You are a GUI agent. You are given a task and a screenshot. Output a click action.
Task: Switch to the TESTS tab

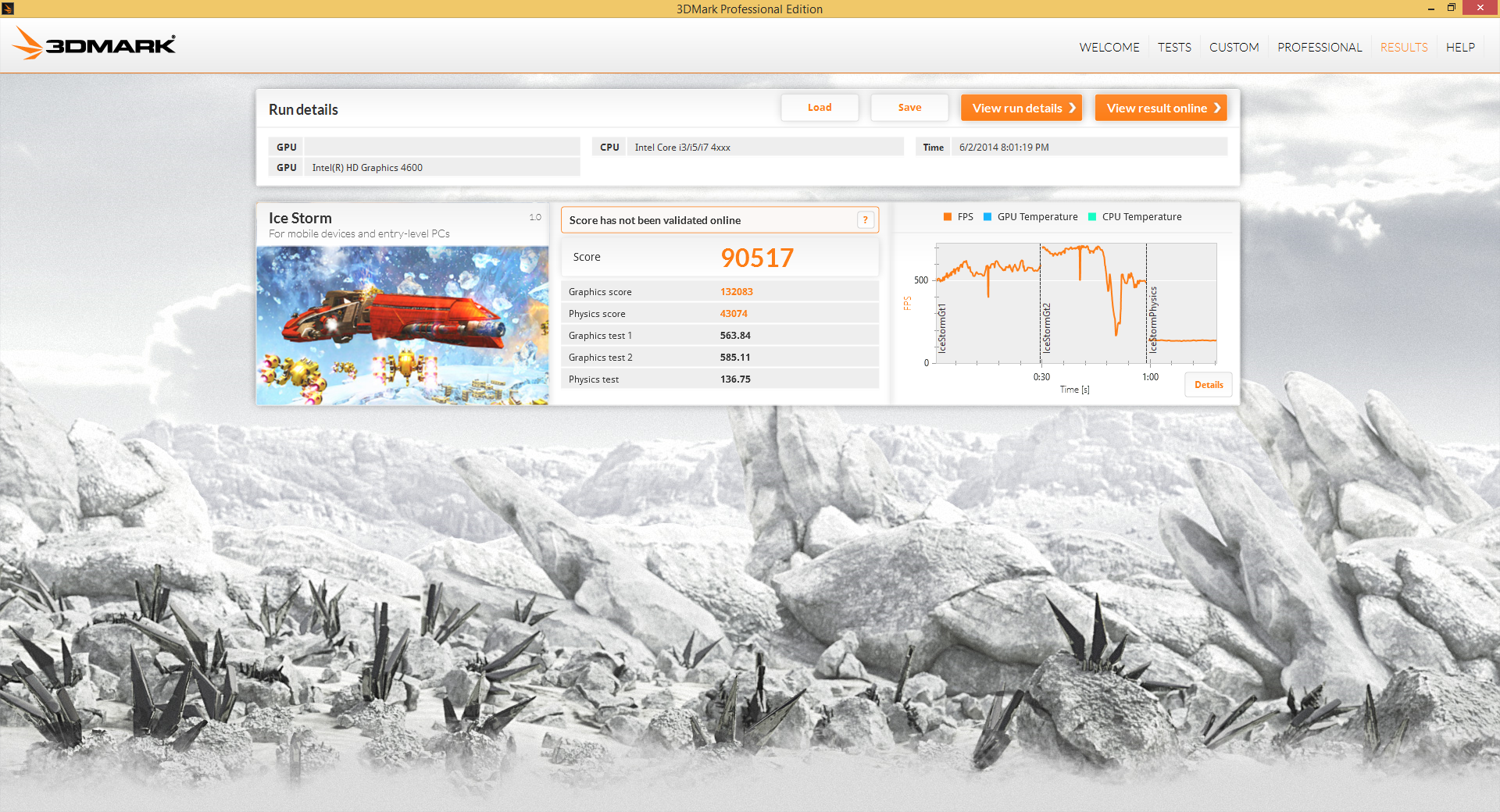pyautogui.click(x=1174, y=48)
